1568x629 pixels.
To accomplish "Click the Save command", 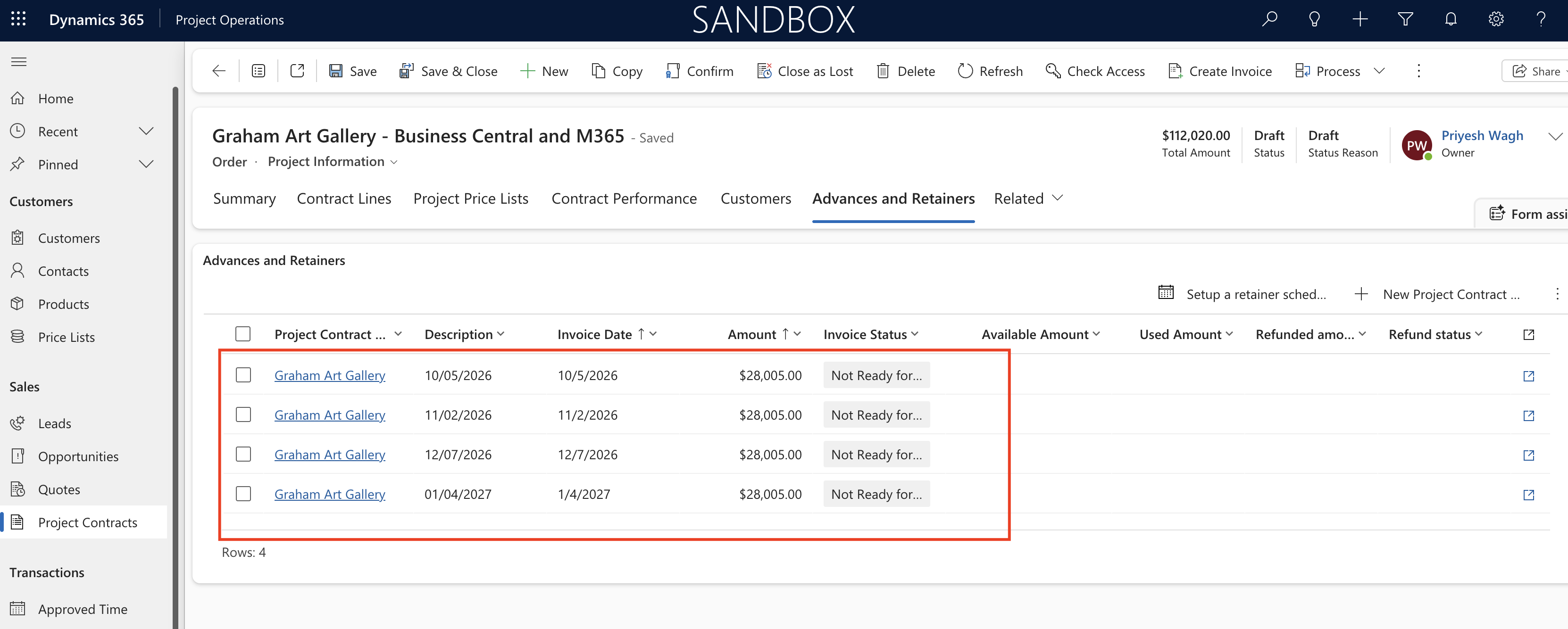I will (x=352, y=71).
